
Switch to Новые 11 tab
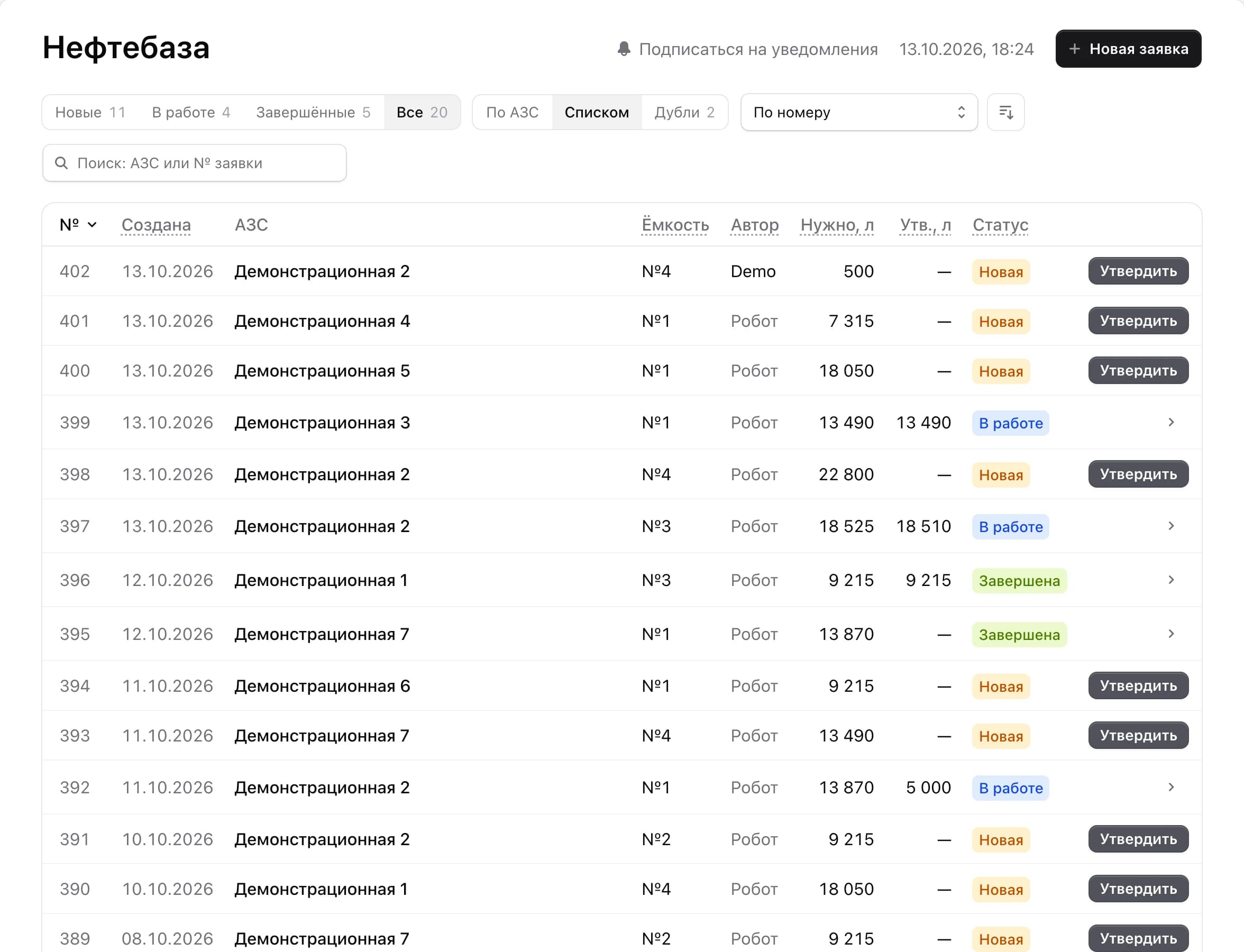(90, 112)
